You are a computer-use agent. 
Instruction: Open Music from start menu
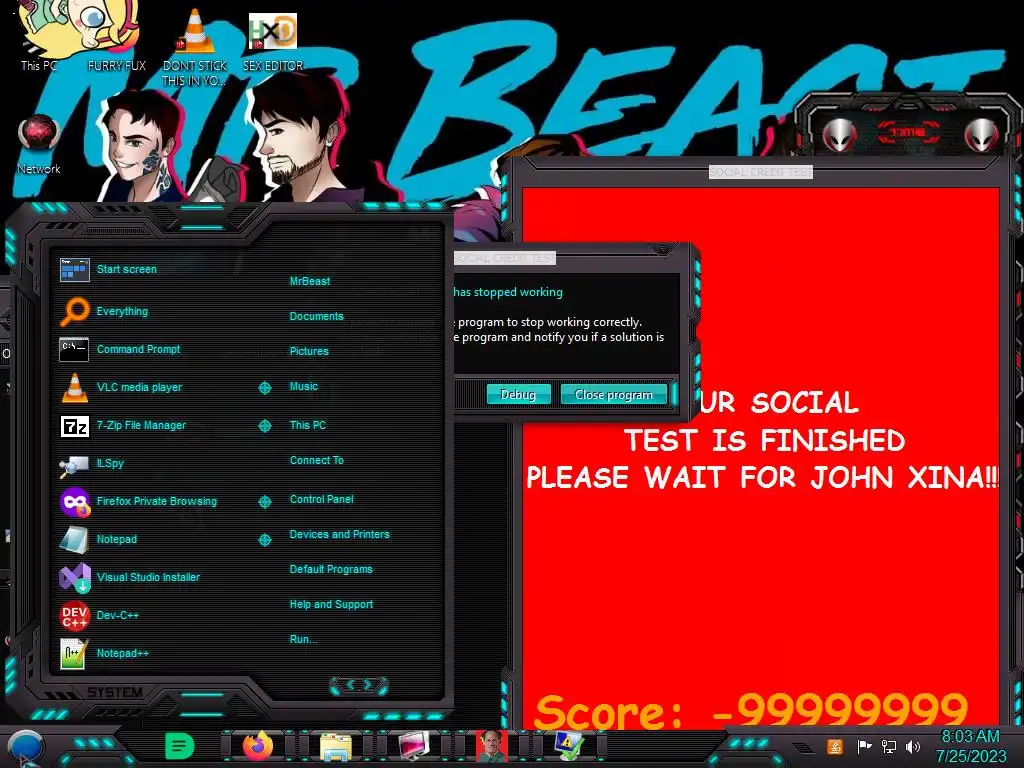point(304,387)
